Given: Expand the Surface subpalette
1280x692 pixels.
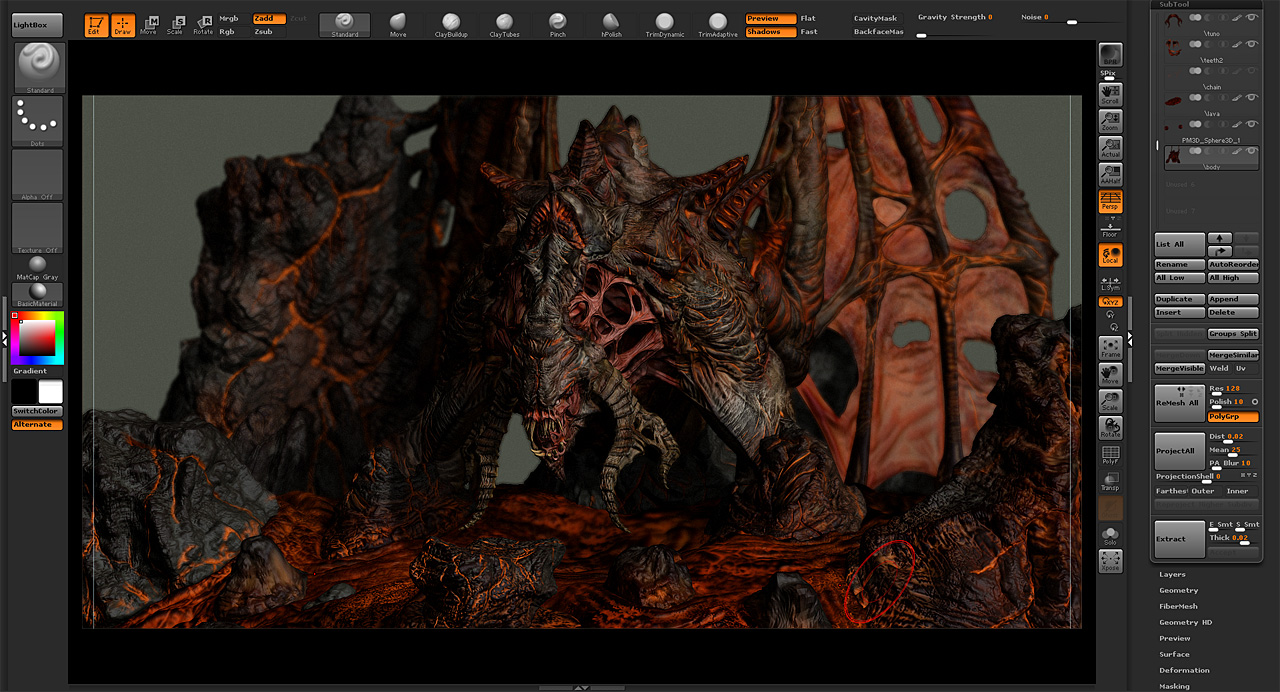Looking at the screenshot, I should (x=1174, y=654).
